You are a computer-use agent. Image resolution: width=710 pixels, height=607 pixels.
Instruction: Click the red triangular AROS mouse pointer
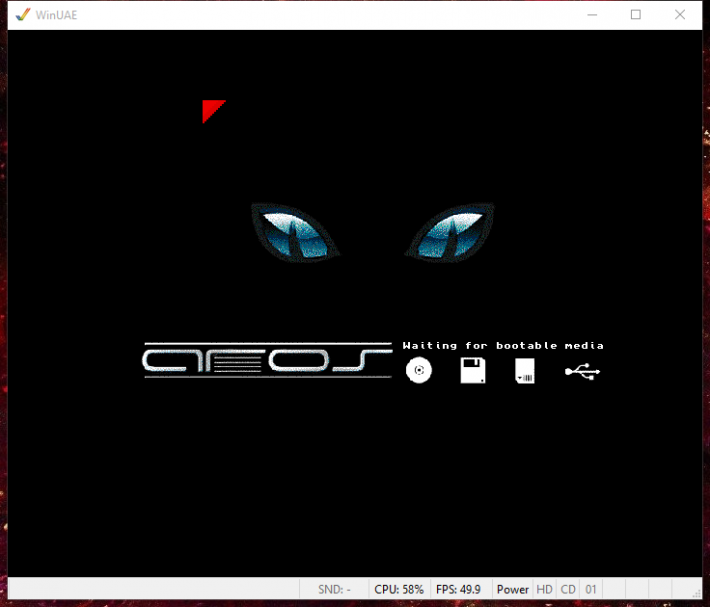pos(213,111)
